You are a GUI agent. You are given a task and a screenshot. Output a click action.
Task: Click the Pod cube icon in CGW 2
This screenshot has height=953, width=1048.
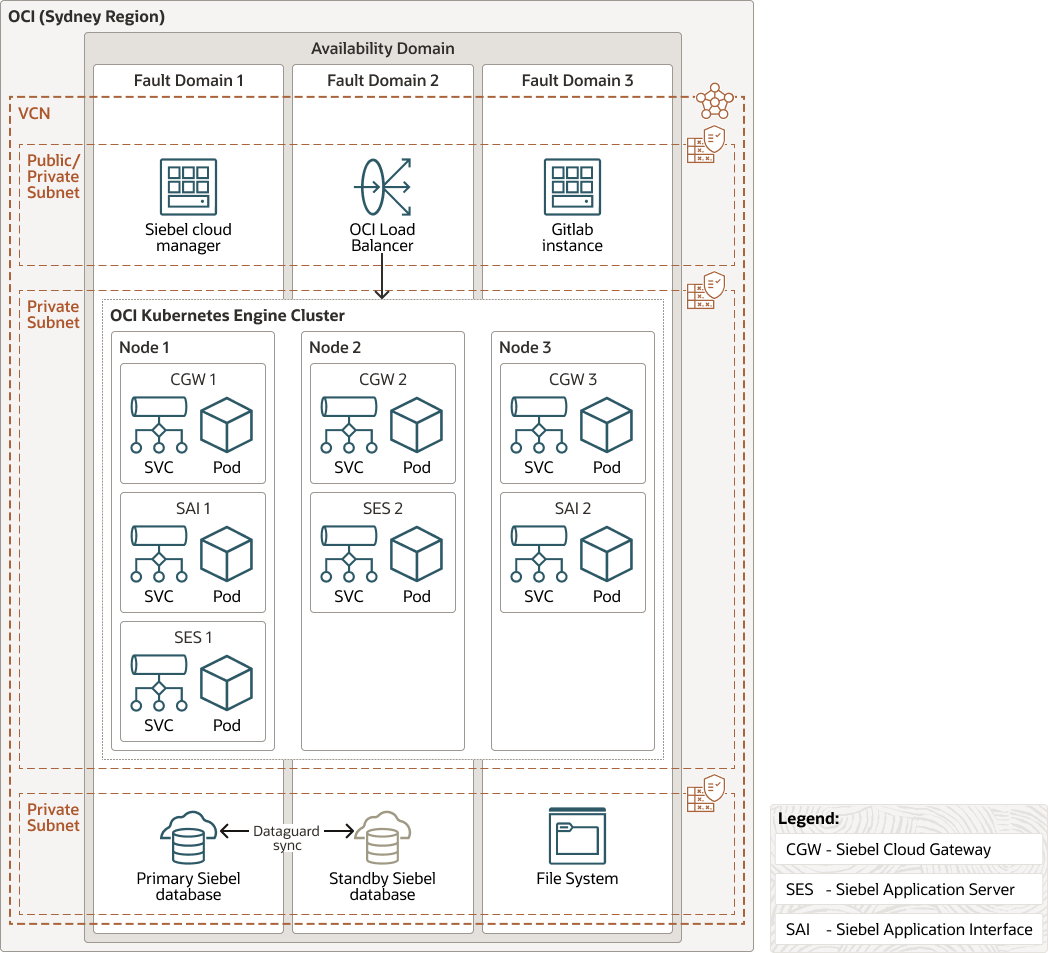coord(416,425)
